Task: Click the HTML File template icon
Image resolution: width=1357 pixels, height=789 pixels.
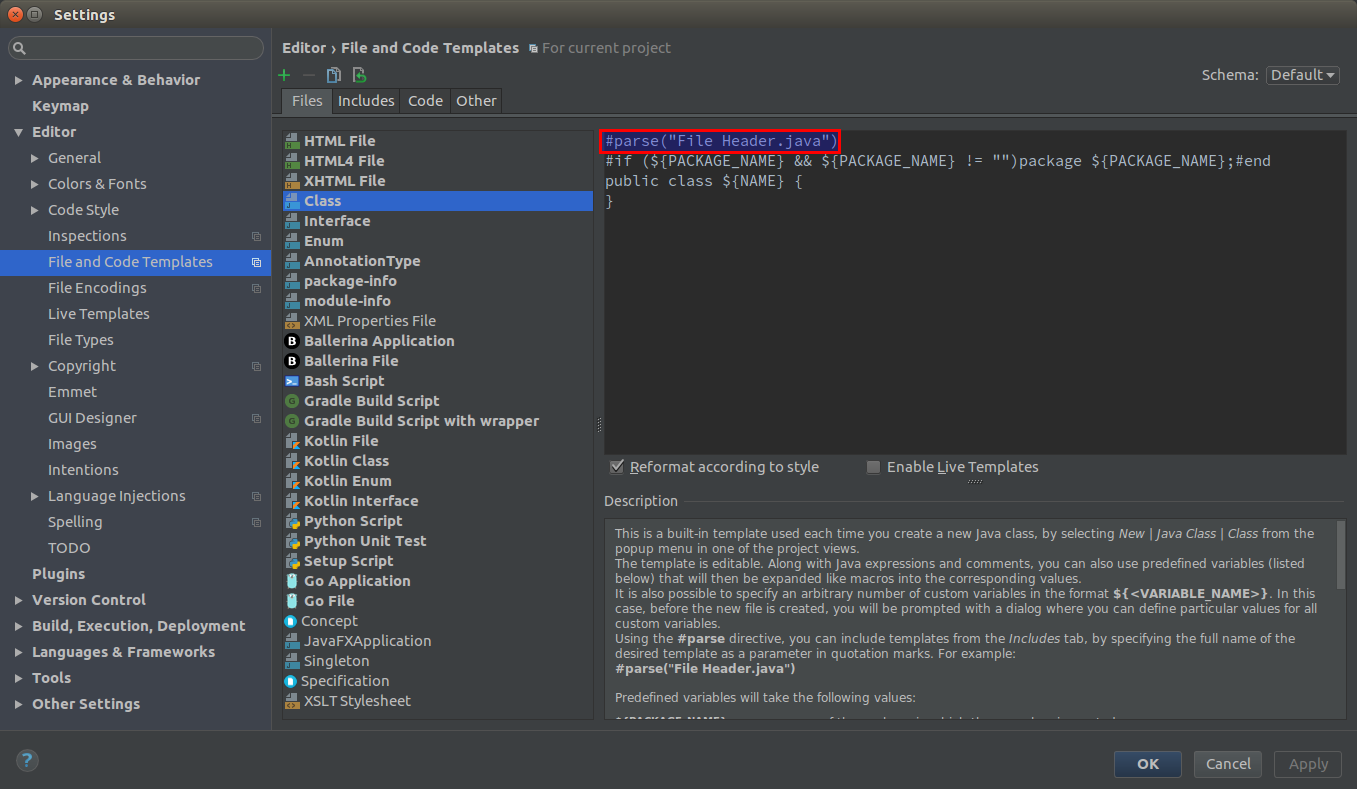Action: coord(292,141)
